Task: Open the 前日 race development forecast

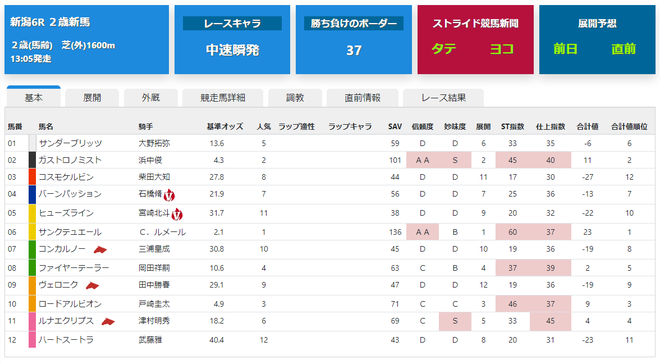Action: point(565,49)
